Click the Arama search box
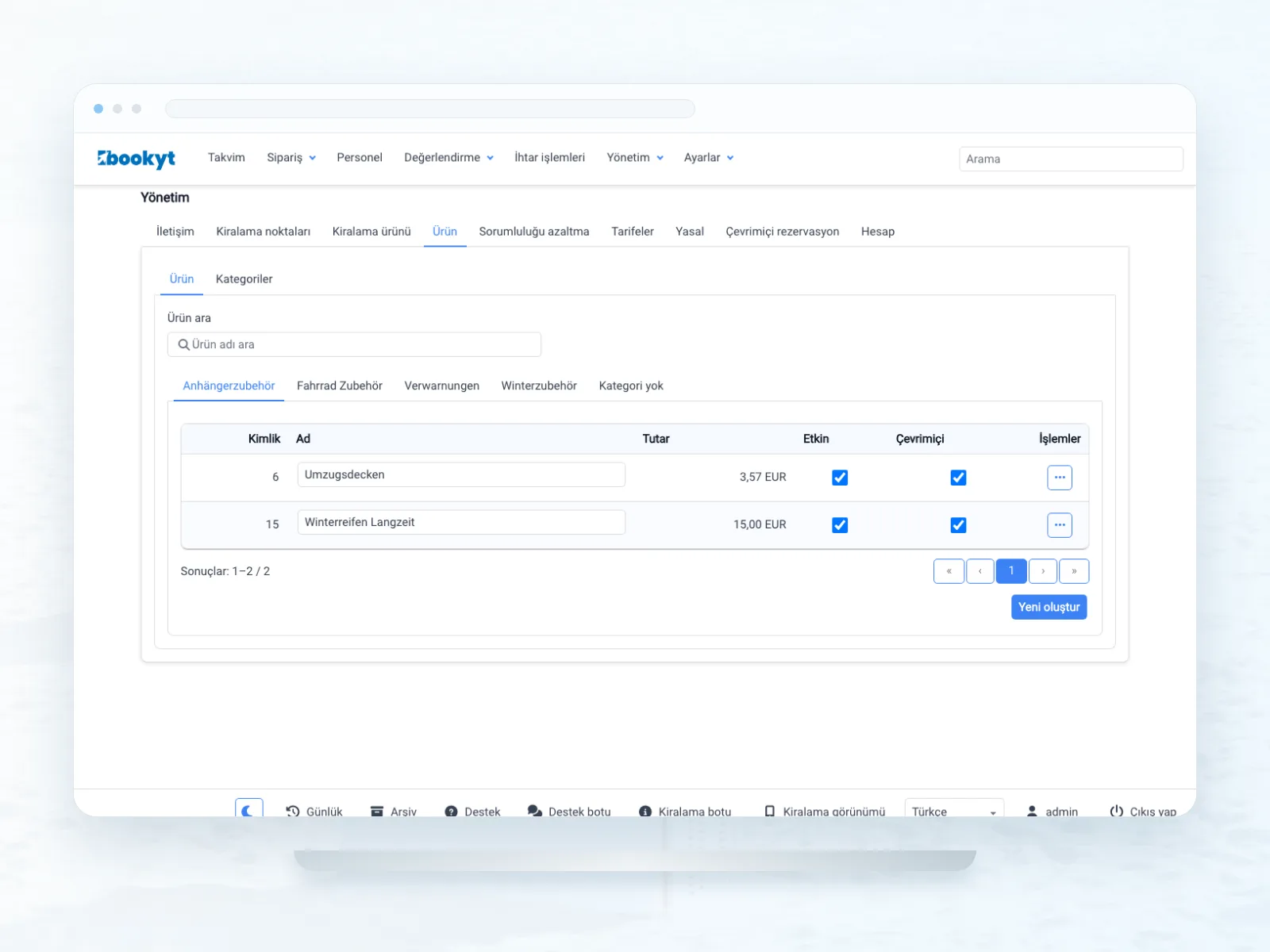The height and width of the screenshot is (952, 1270). [1071, 159]
